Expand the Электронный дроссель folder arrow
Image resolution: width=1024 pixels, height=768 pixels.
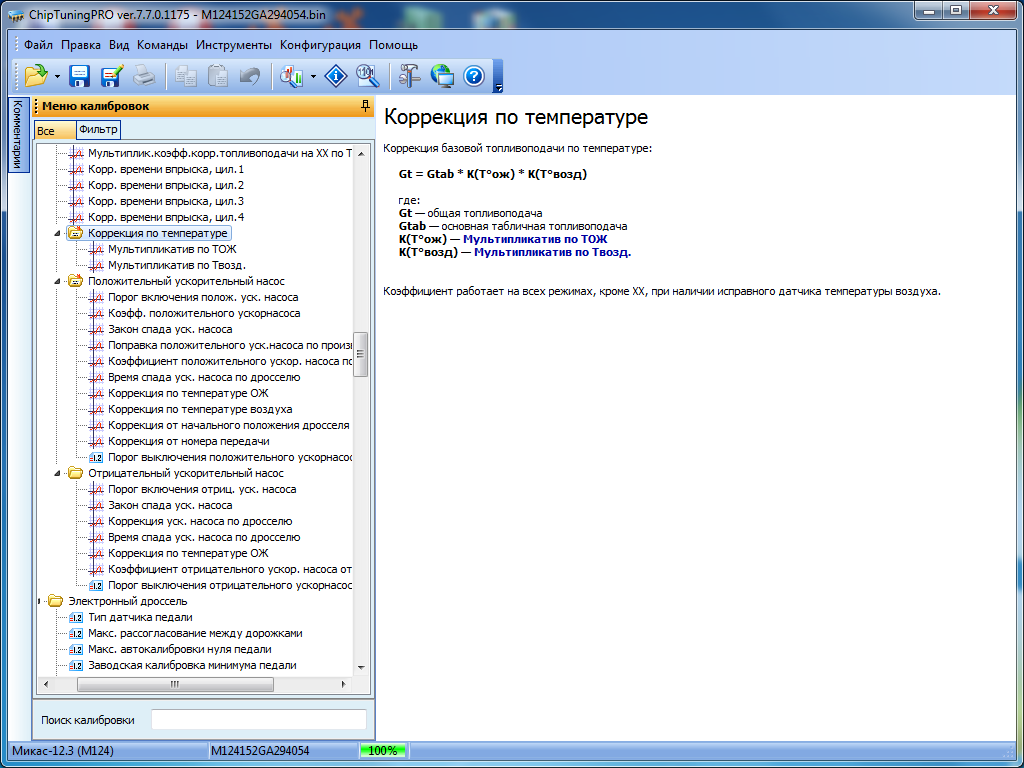pos(40,601)
